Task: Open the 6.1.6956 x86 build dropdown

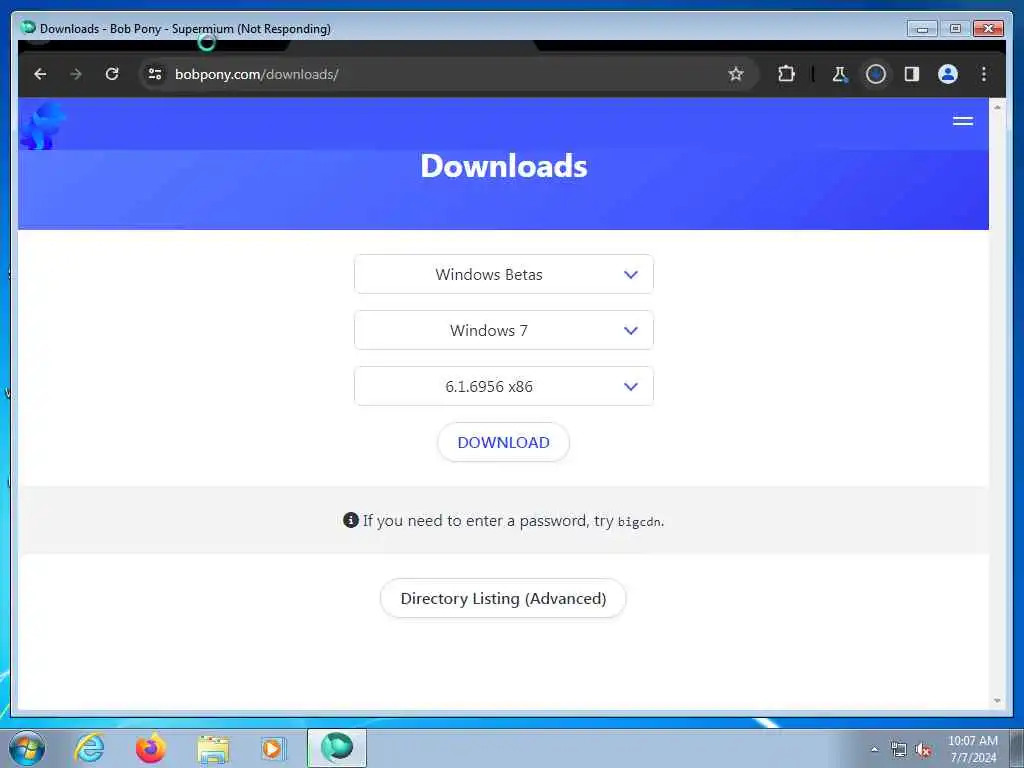Action: click(x=504, y=387)
